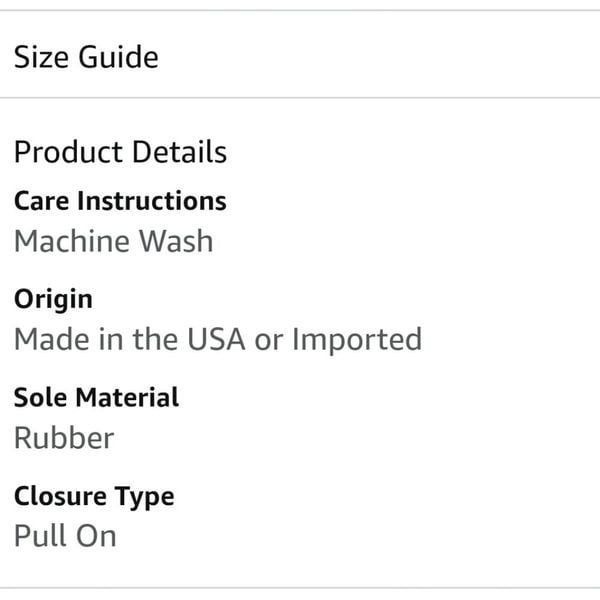Image resolution: width=600 pixels, height=600 pixels.
Task: Click the word "Wash" under Care Instructions
Action: pos(176,241)
